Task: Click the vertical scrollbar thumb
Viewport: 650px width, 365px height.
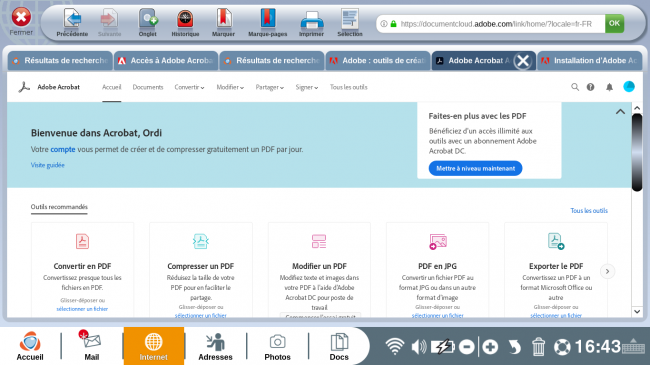Action: (637, 153)
